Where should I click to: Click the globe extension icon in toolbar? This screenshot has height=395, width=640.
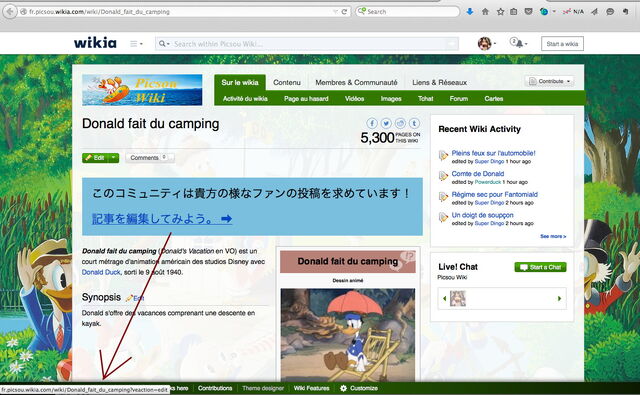tap(544, 11)
